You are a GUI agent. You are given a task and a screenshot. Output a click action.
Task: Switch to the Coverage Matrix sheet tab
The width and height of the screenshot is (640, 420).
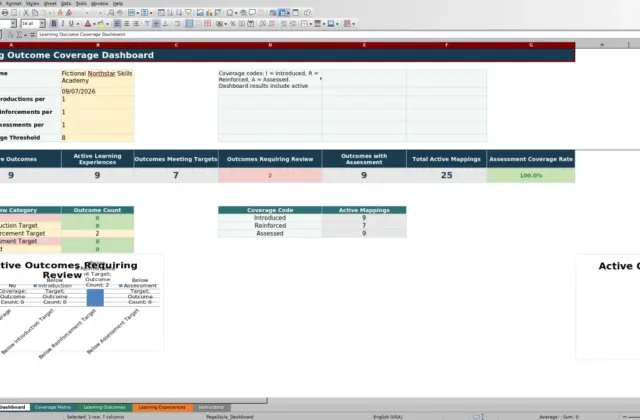tap(53, 407)
